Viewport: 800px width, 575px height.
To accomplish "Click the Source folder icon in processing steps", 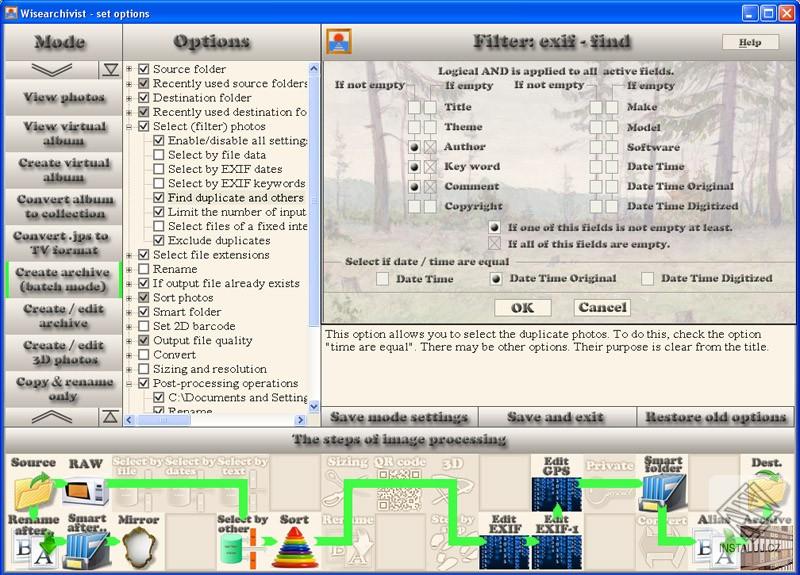I will (x=34, y=491).
